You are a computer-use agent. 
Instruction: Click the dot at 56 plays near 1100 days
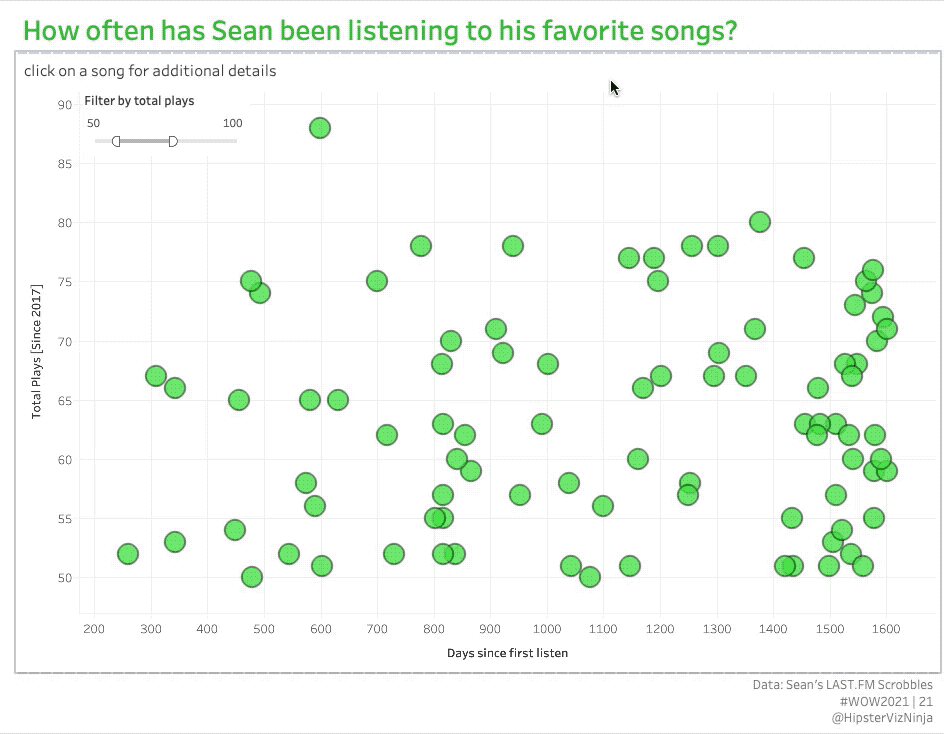tap(603, 506)
